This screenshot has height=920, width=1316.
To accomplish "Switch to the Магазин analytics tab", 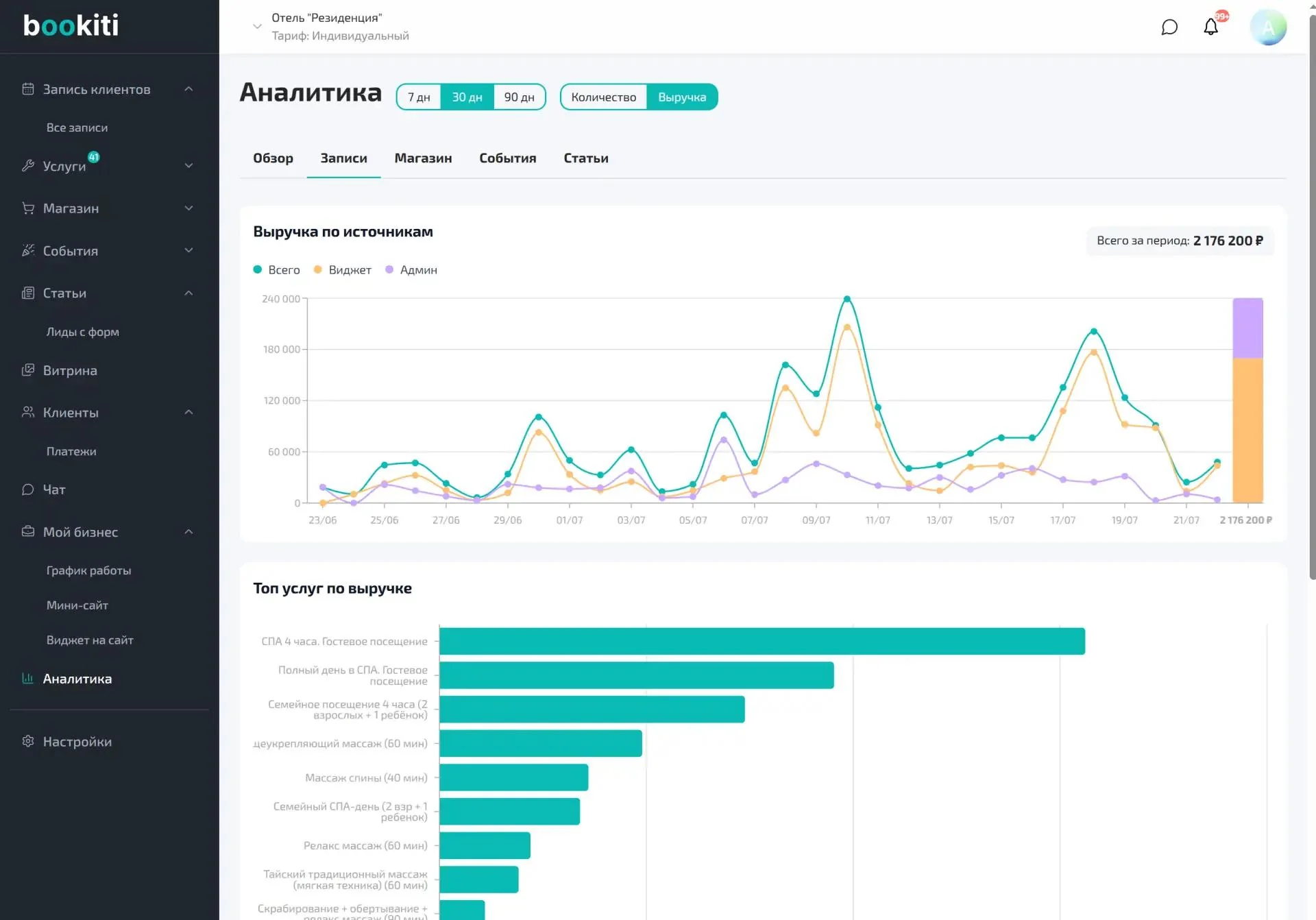I will click(x=424, y=158).
